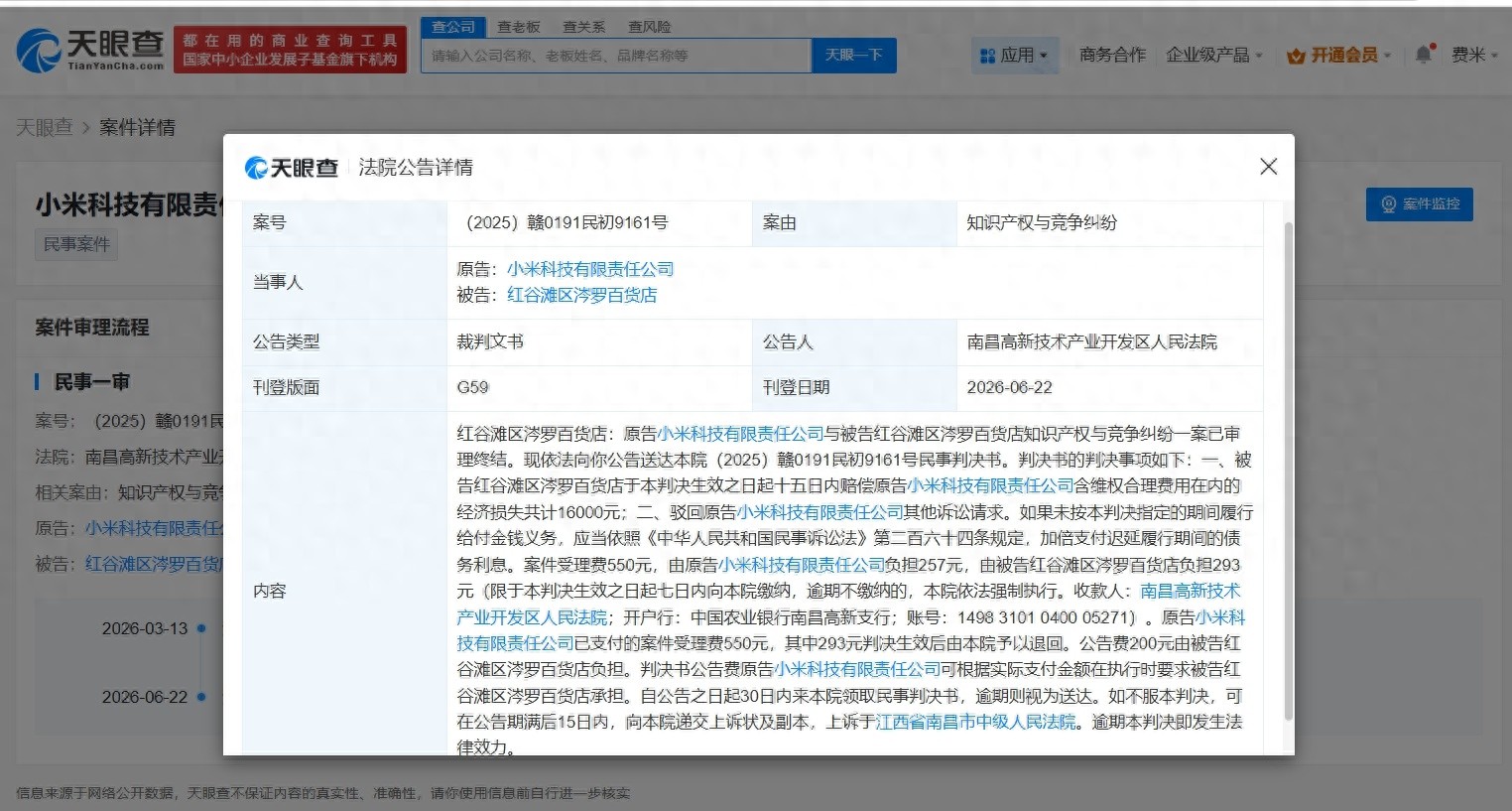1512x811 pixels.
Task: Click the notification bell icon
Action: [1423, 55]
